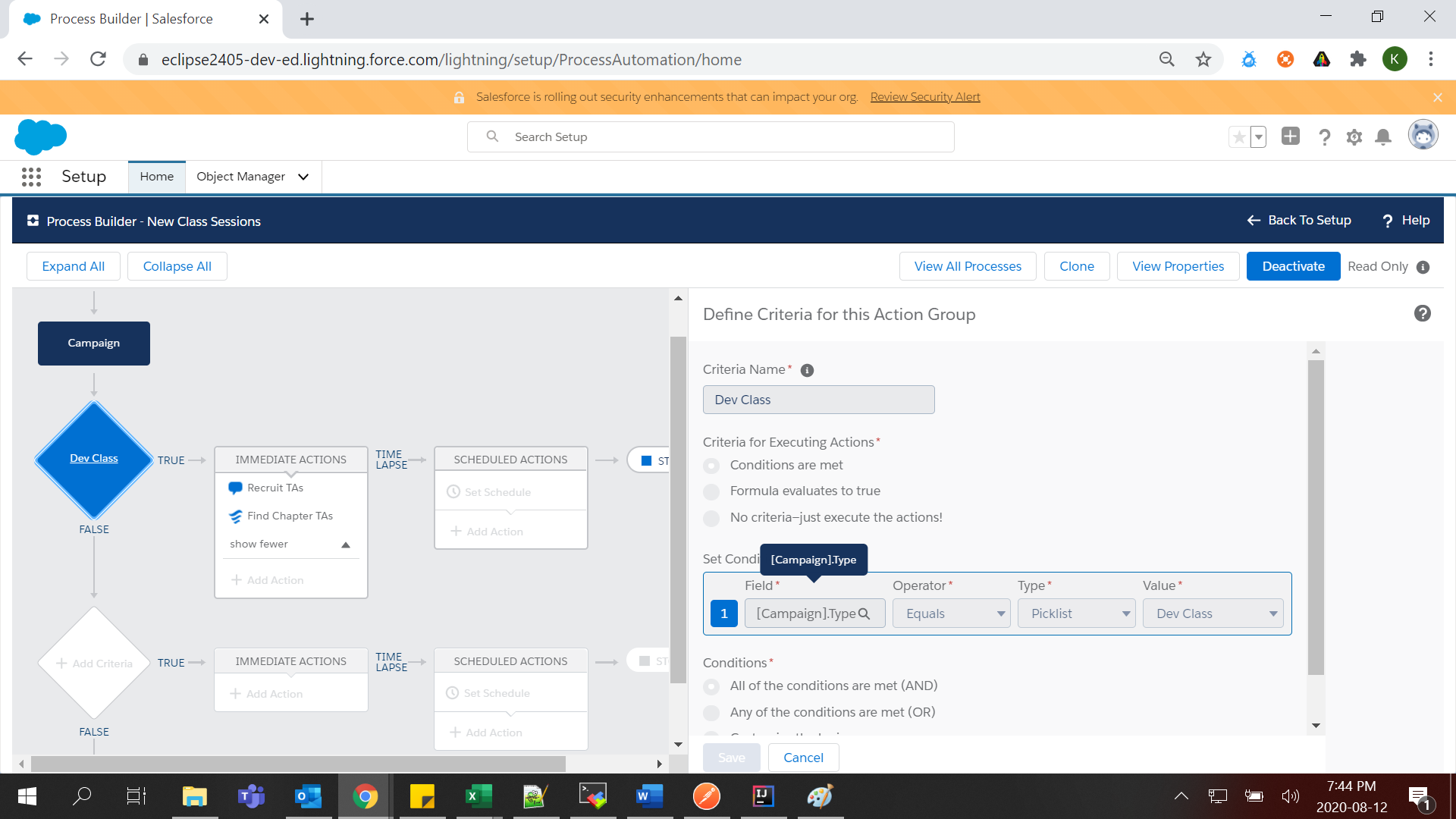The width and height of the screenshot is (1456, 819).
Task: Collapse actions with show fewer arrow
Action: tap(346, 544)
